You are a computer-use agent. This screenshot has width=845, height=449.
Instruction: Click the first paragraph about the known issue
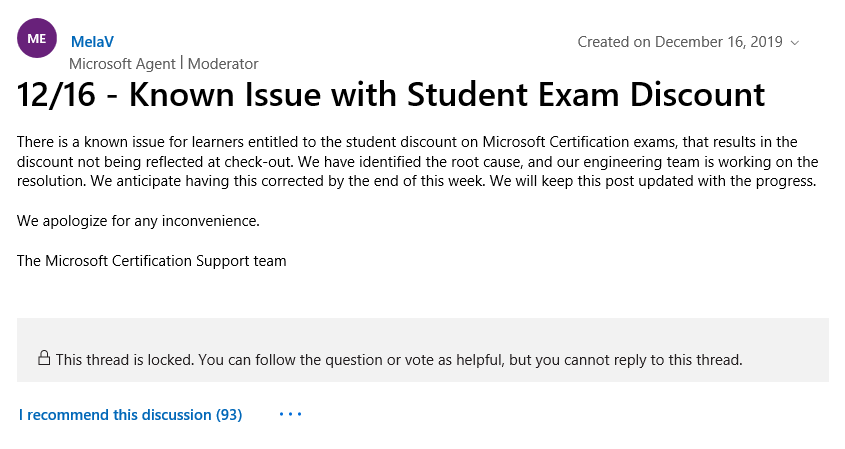pos(418,161)
